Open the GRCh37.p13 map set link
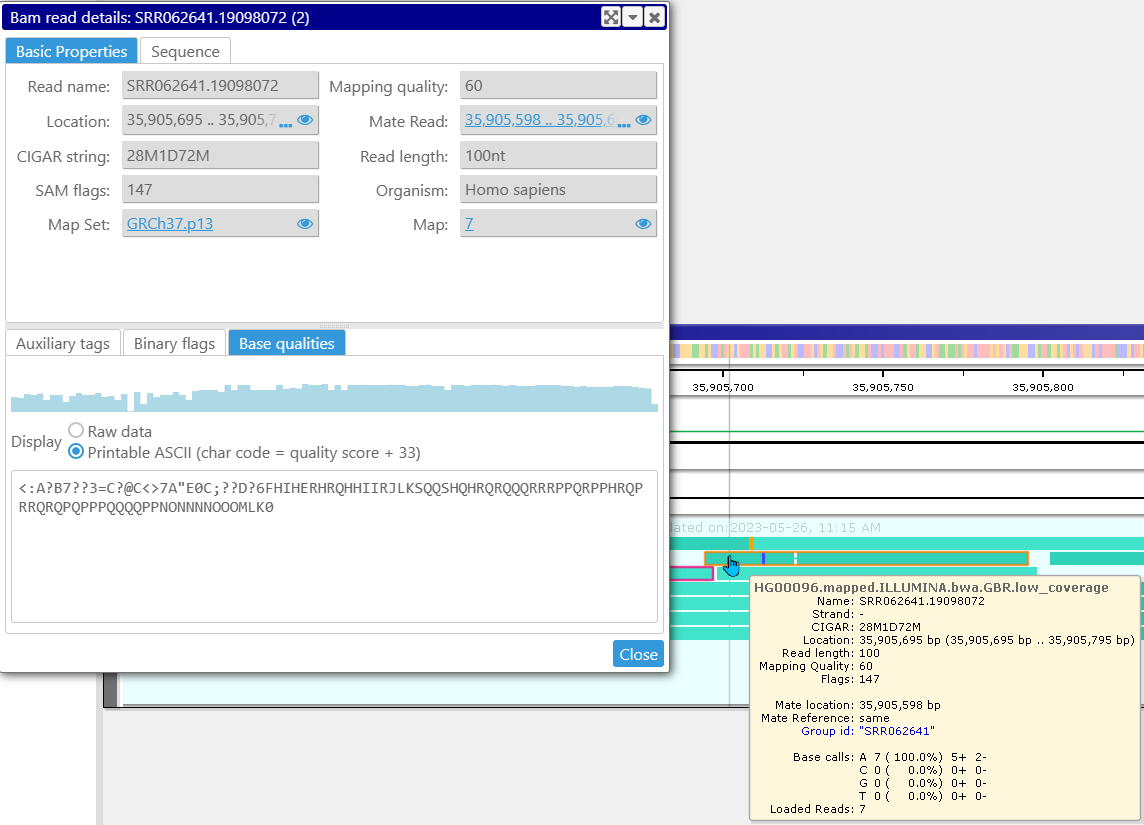This screenshot has width=1144, height=825. click(x=170, y=224)
